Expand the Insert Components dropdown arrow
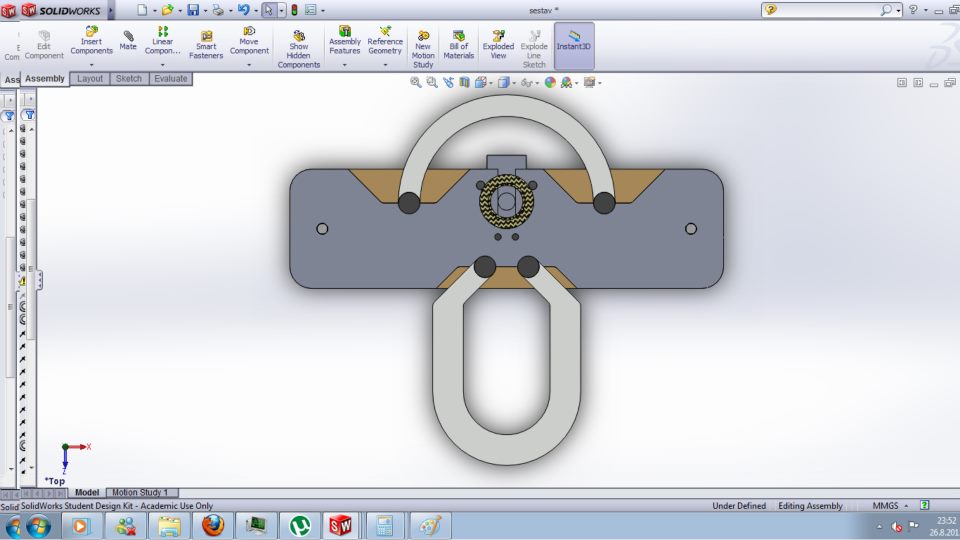The image size is (960, 540). [91, 65]
